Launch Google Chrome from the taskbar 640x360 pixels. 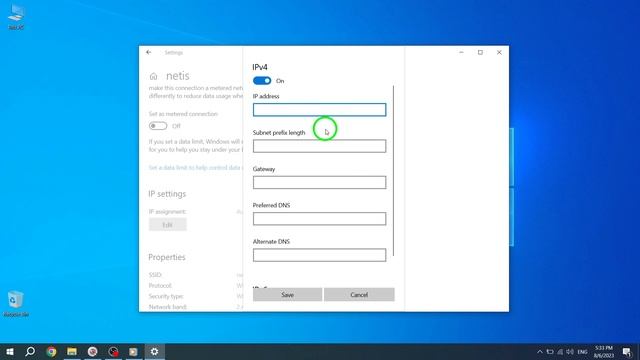51,351
